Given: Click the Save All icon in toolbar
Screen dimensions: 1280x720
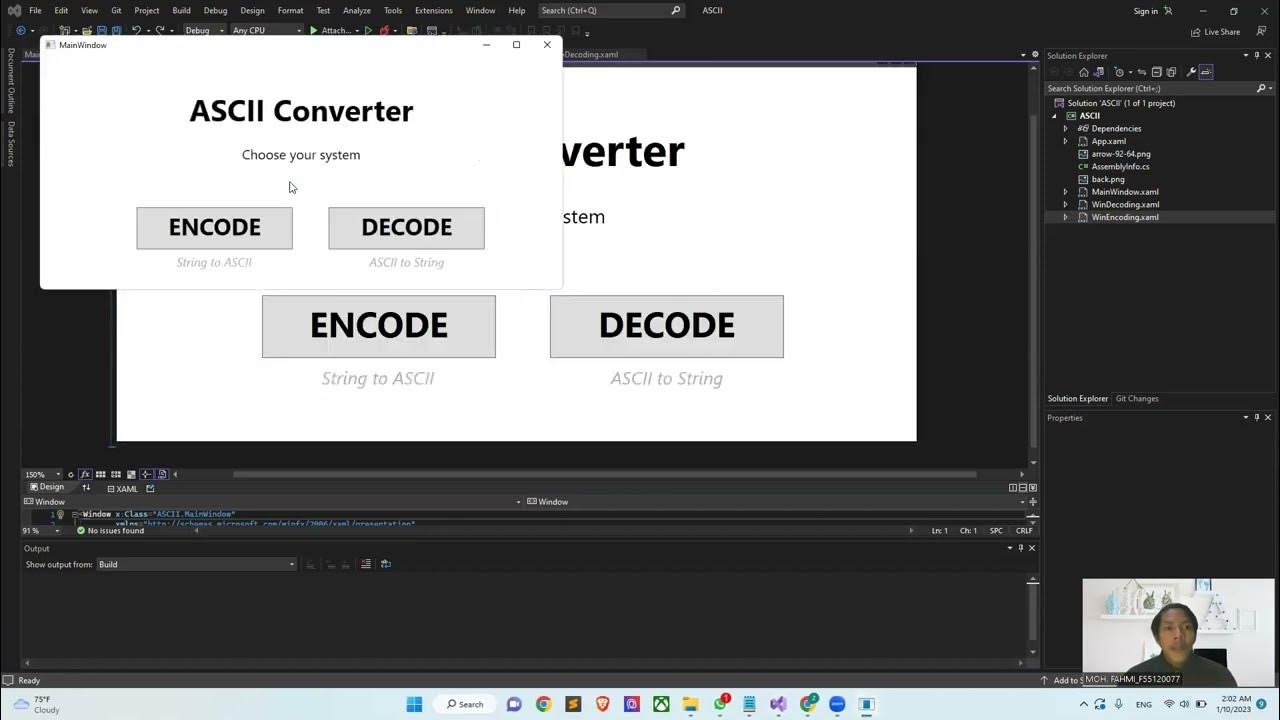Looking at the screenshot, I should [116, 30].
